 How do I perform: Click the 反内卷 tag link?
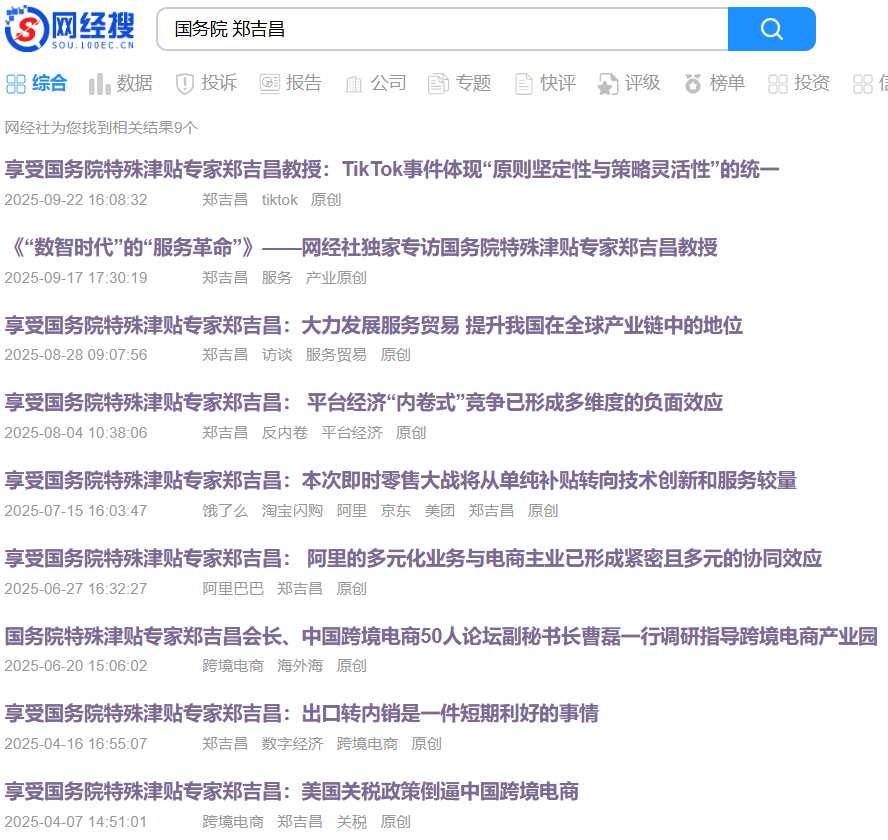click(285, 433)
